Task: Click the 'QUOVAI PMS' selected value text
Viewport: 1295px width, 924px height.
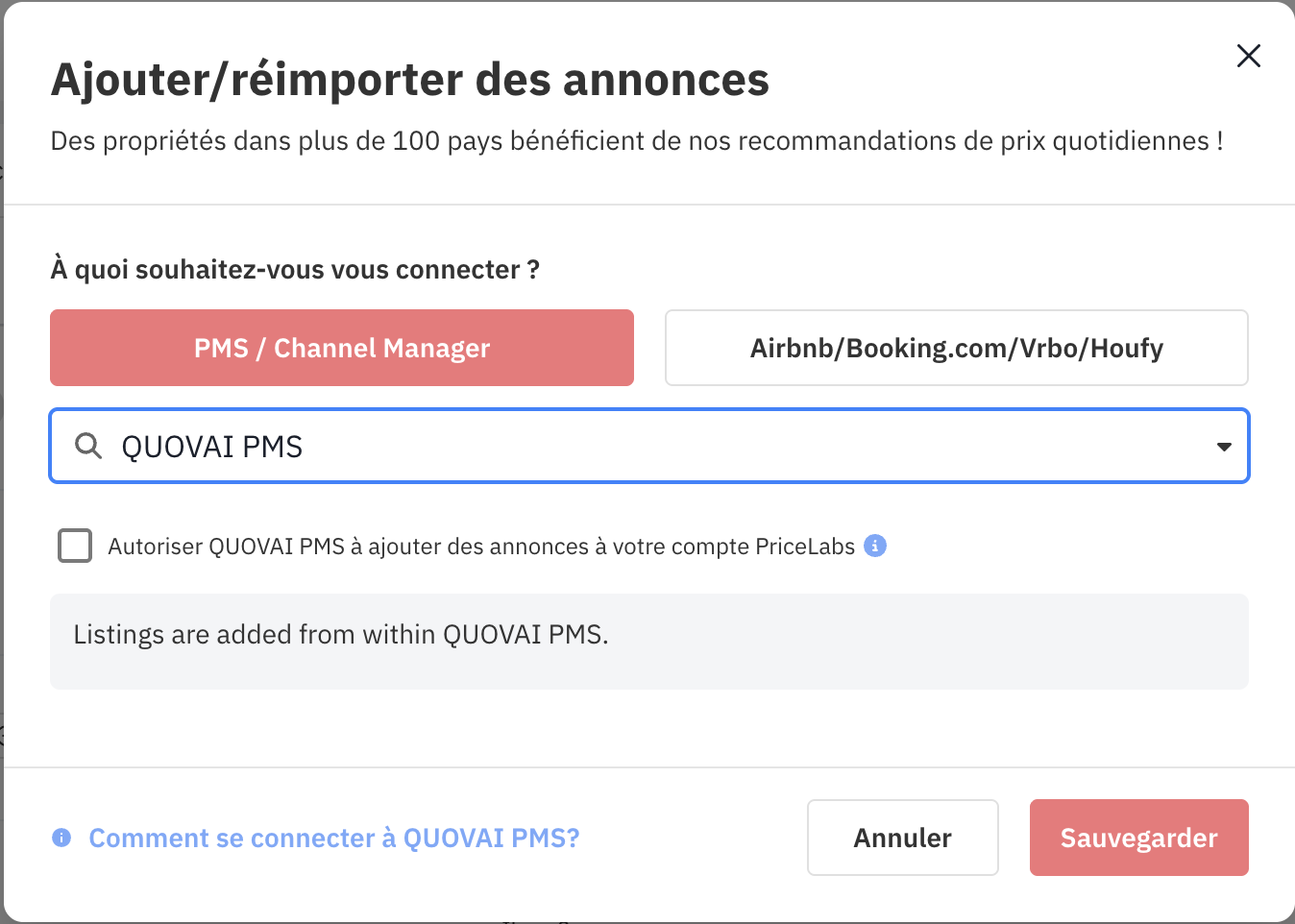Action: coord(211,447)
